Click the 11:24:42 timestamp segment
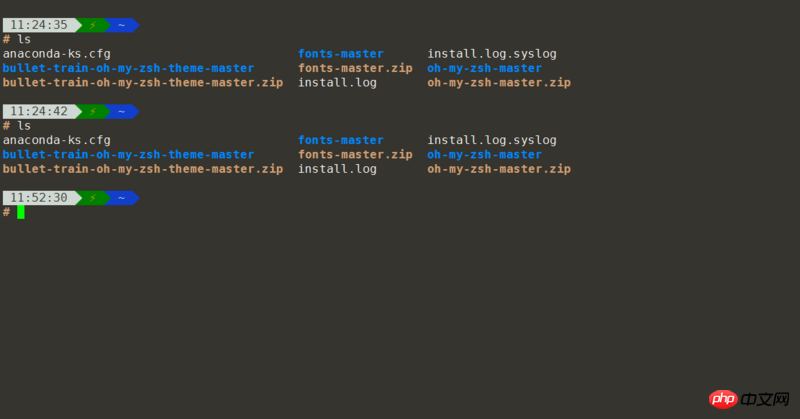This screenshot has height=419, width=800. [x=39, y=111]
